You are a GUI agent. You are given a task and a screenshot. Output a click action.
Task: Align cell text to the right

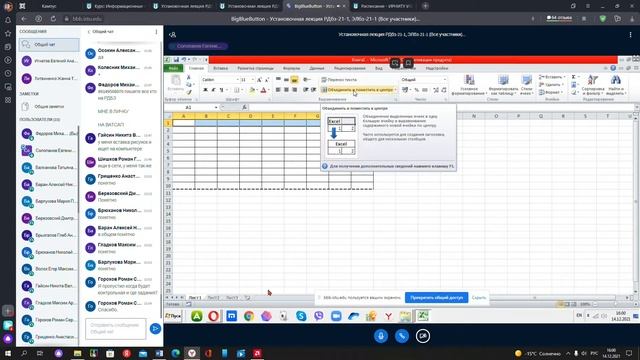(x=294, y=90)
